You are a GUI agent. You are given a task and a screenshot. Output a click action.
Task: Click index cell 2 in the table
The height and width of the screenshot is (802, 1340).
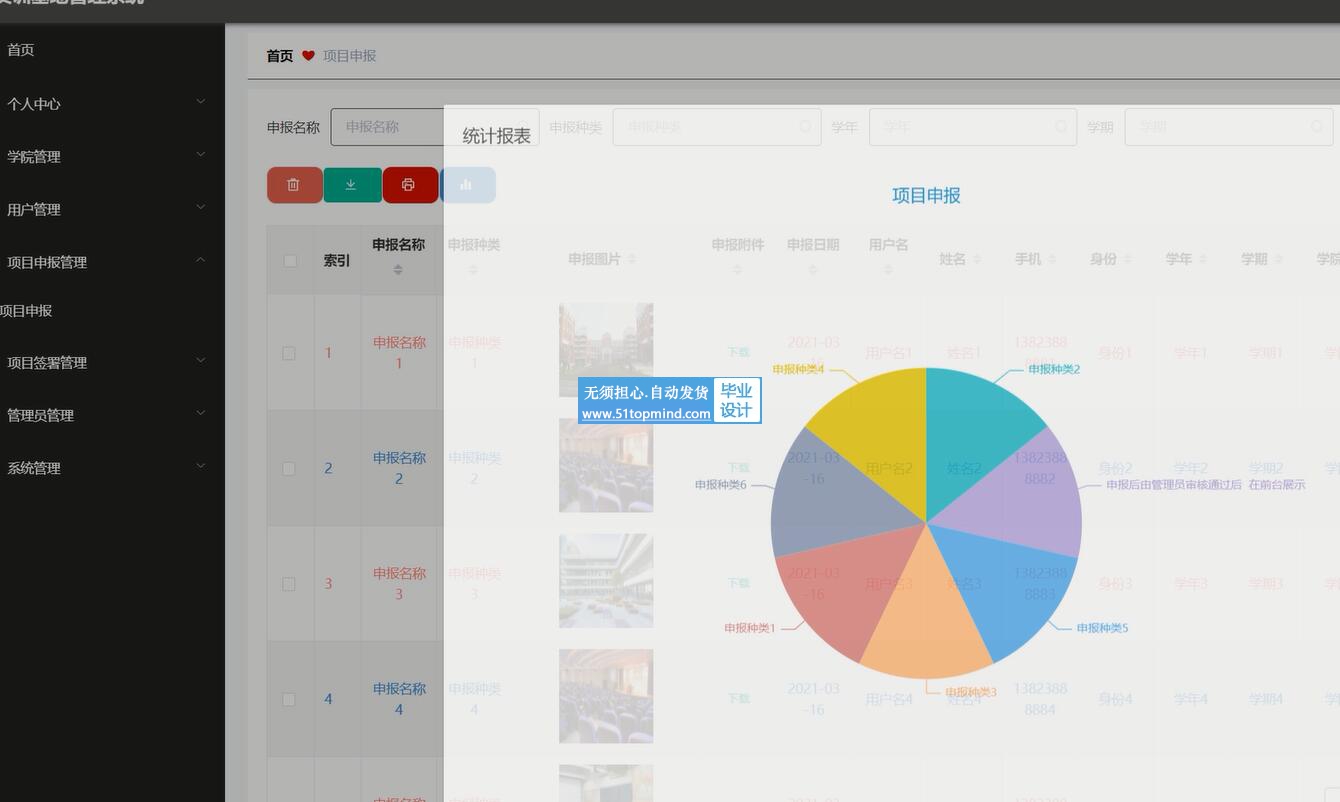click(328, 468)
